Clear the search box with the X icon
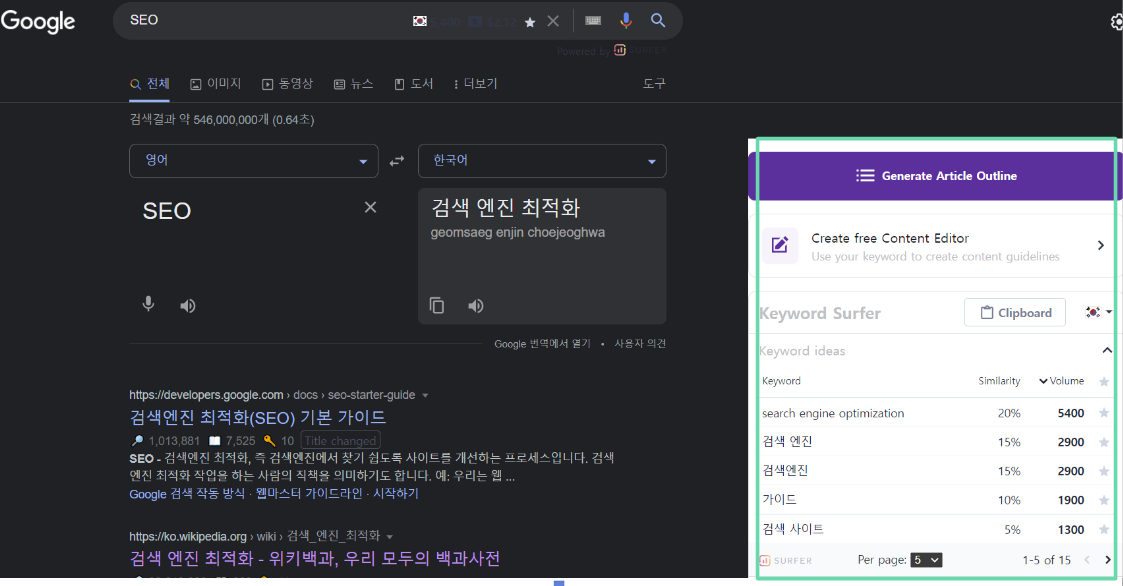 click(x=553, y=21)
